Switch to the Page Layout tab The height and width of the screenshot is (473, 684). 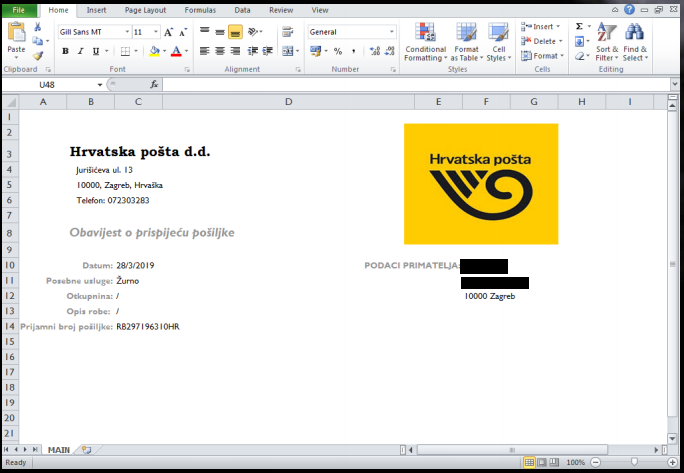145,10
